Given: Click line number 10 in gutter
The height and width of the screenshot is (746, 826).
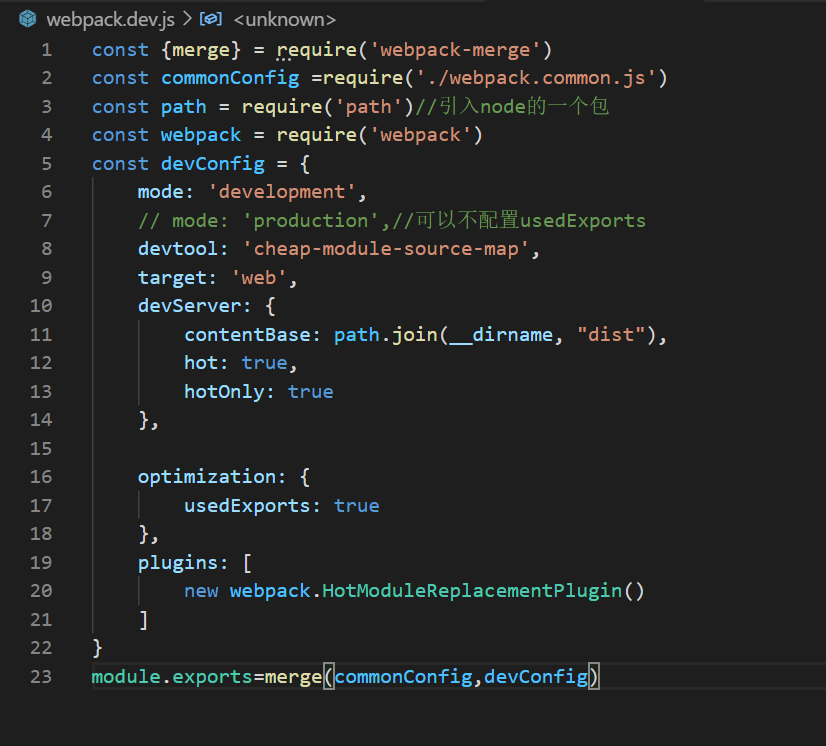Looking at the screenshot, I should 41,306.
